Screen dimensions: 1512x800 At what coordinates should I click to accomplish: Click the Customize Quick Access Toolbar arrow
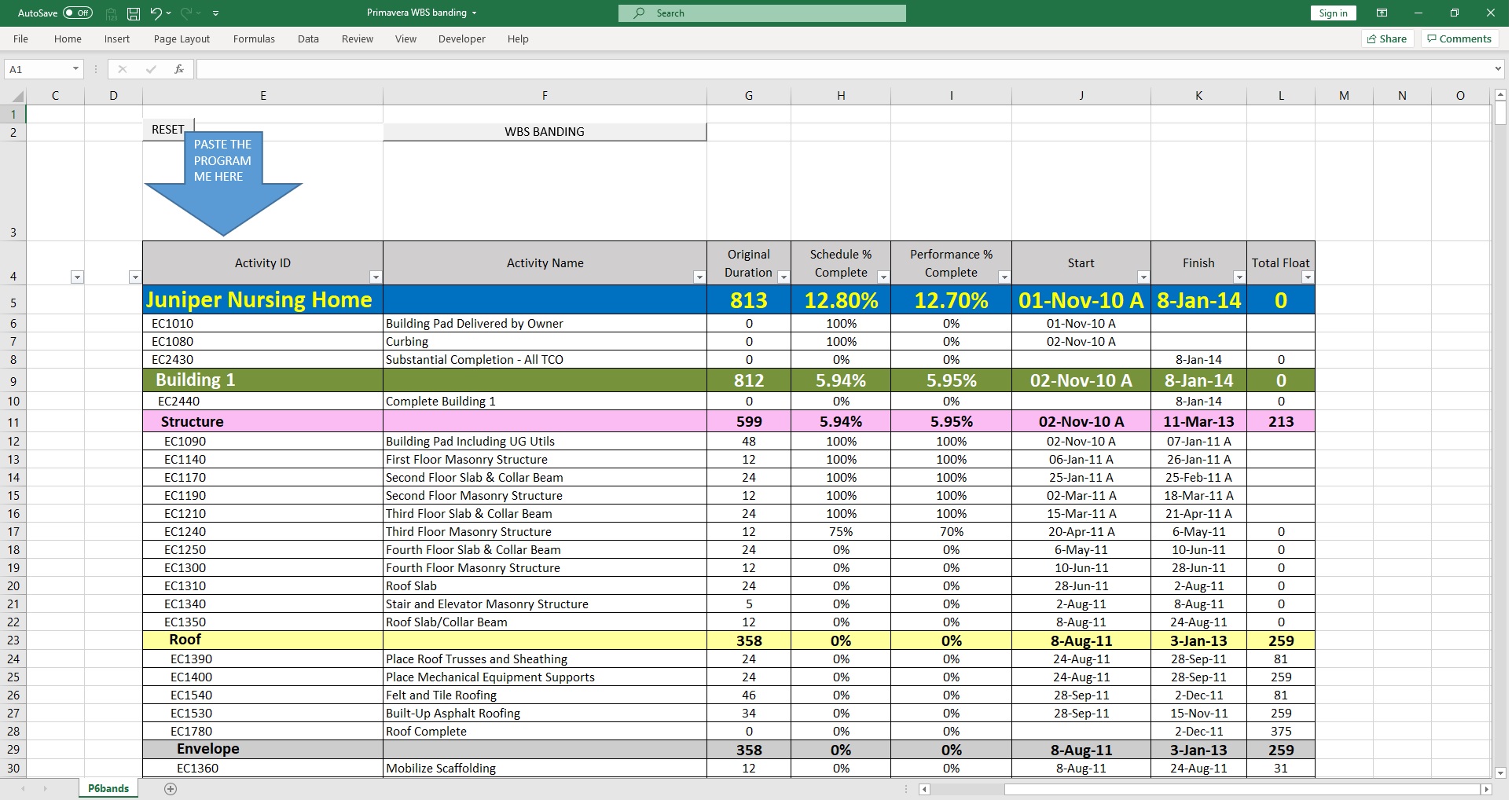(x=216, y=13)
